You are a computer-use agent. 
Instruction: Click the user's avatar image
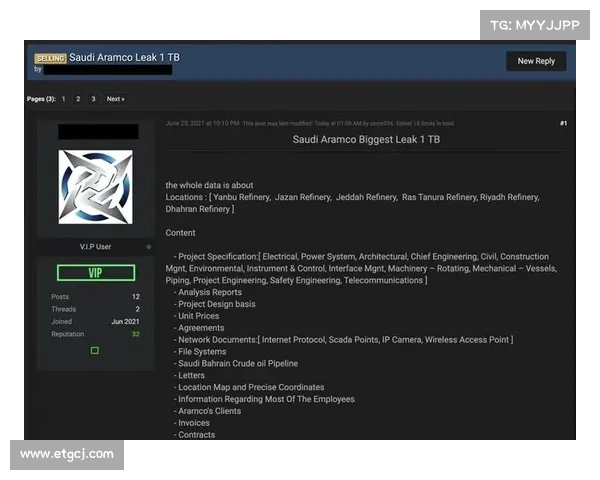pyautogui.click(x=96, y=187)
